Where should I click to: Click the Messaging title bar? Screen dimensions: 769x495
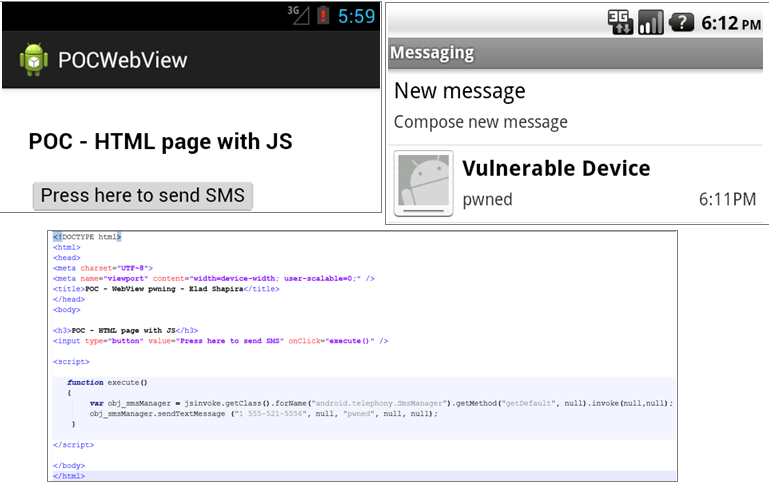(x=575, y=52)
